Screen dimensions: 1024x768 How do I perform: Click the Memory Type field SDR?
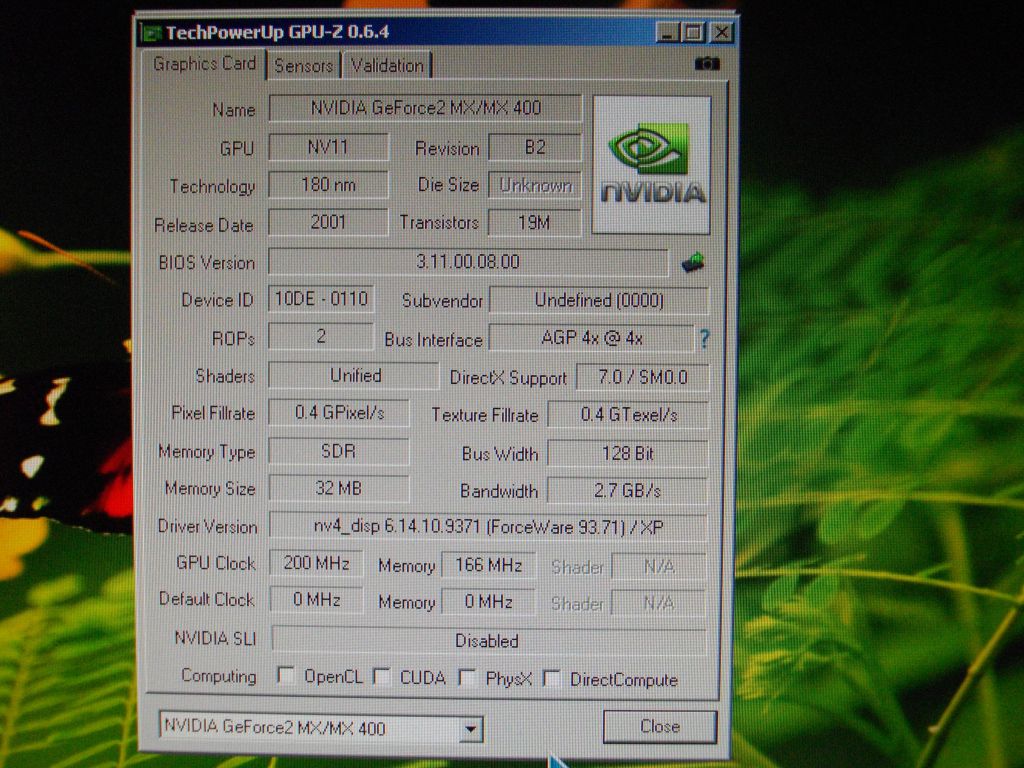(x=339, y=451)
